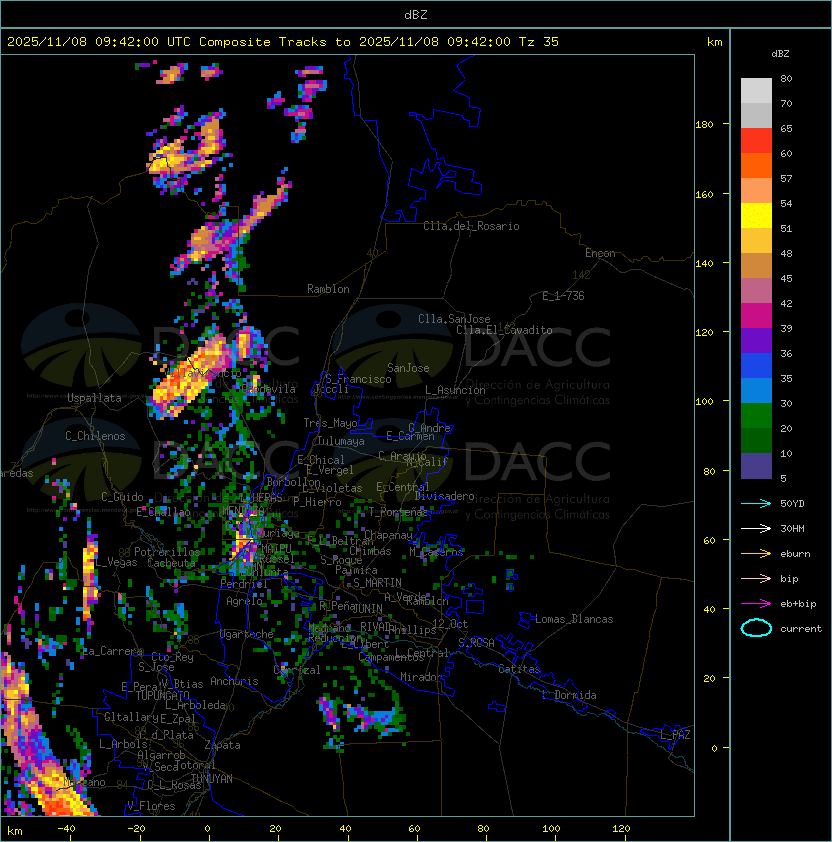The width and height of the screenshot is (832, 842).
Task: Click the 'Potrerillos' map label
Action: click(167, 552)
